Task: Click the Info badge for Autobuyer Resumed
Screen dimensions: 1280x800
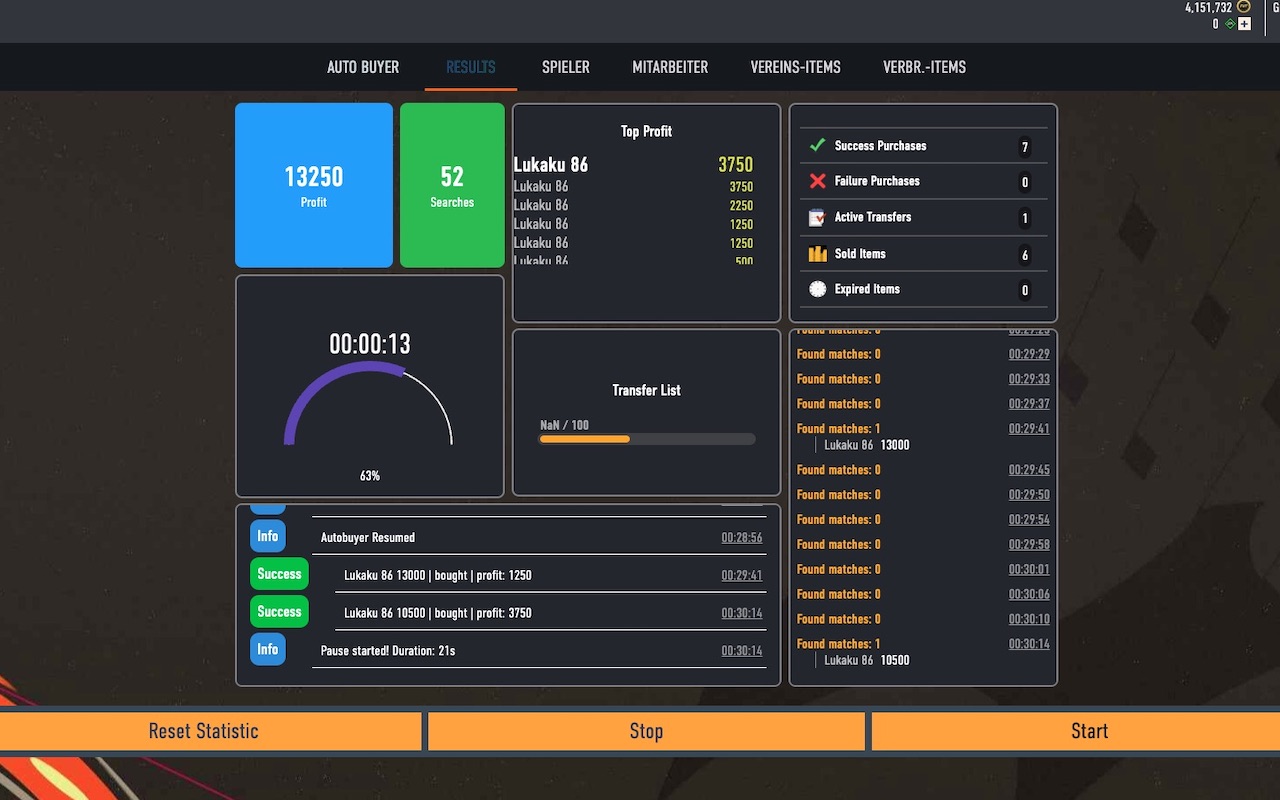Action: click(268, 536)
